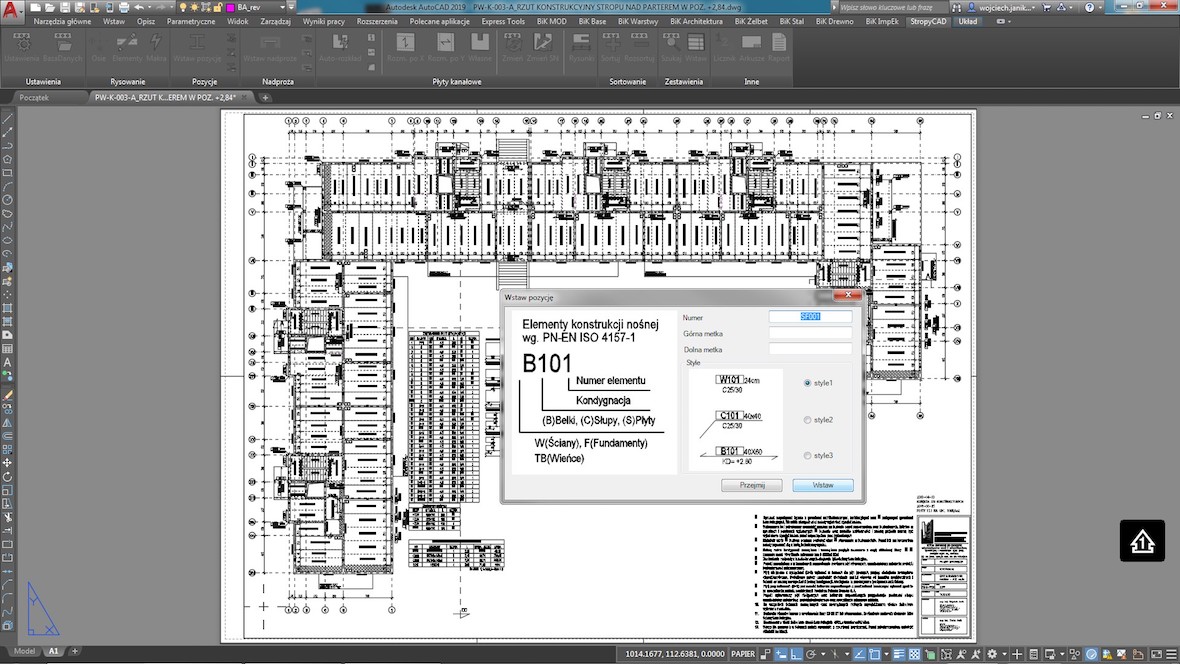1180x664 pixels.
Task: Expand quick access toolbar customization arrow
Action: pyautogui.click(x=291, y=8)
